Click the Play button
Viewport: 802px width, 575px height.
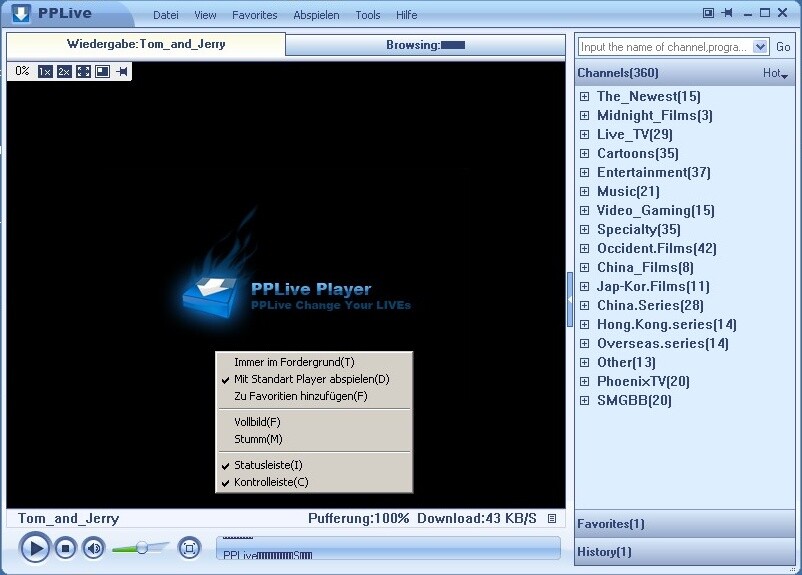35,548
